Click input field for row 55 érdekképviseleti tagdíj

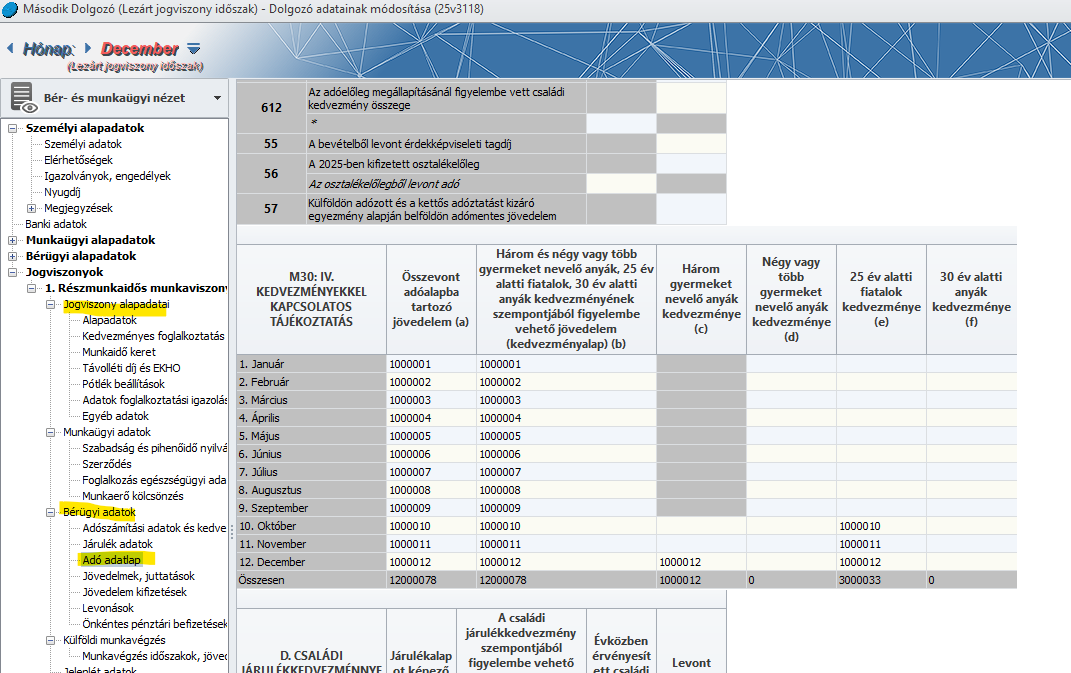coord(691,143)
